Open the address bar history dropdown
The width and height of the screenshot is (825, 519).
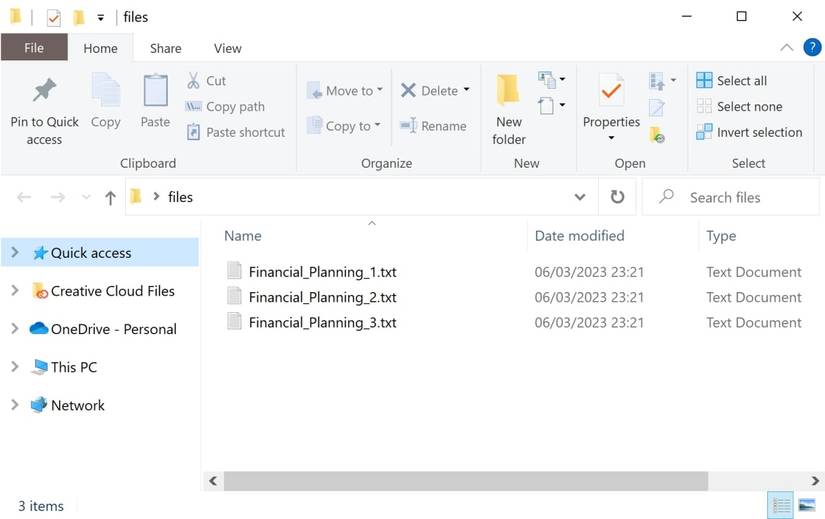[x=580, y=197]
